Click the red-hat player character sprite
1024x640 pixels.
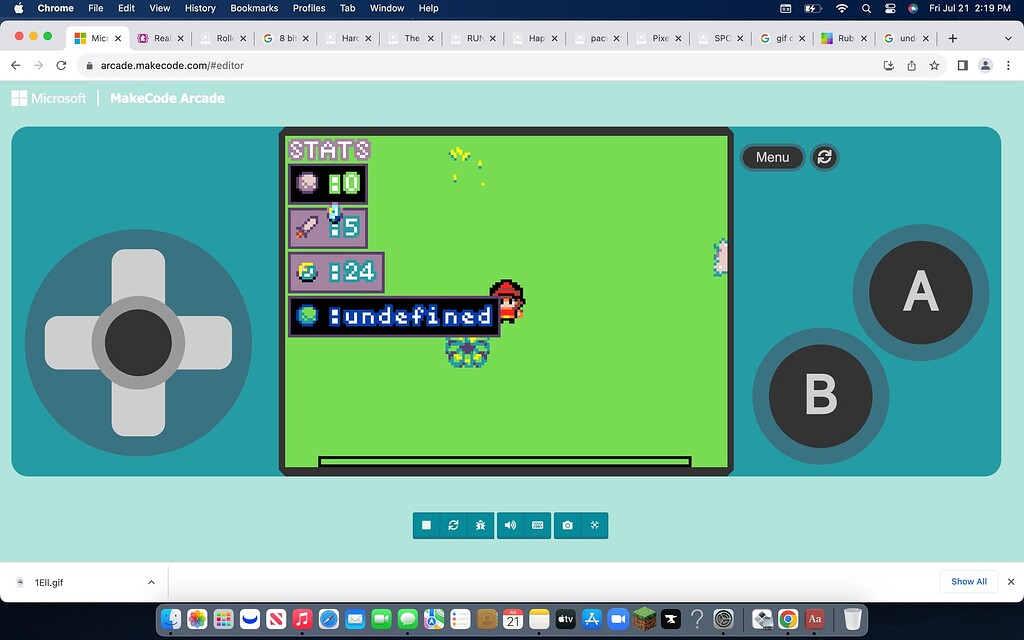click(x=508, y=301)
